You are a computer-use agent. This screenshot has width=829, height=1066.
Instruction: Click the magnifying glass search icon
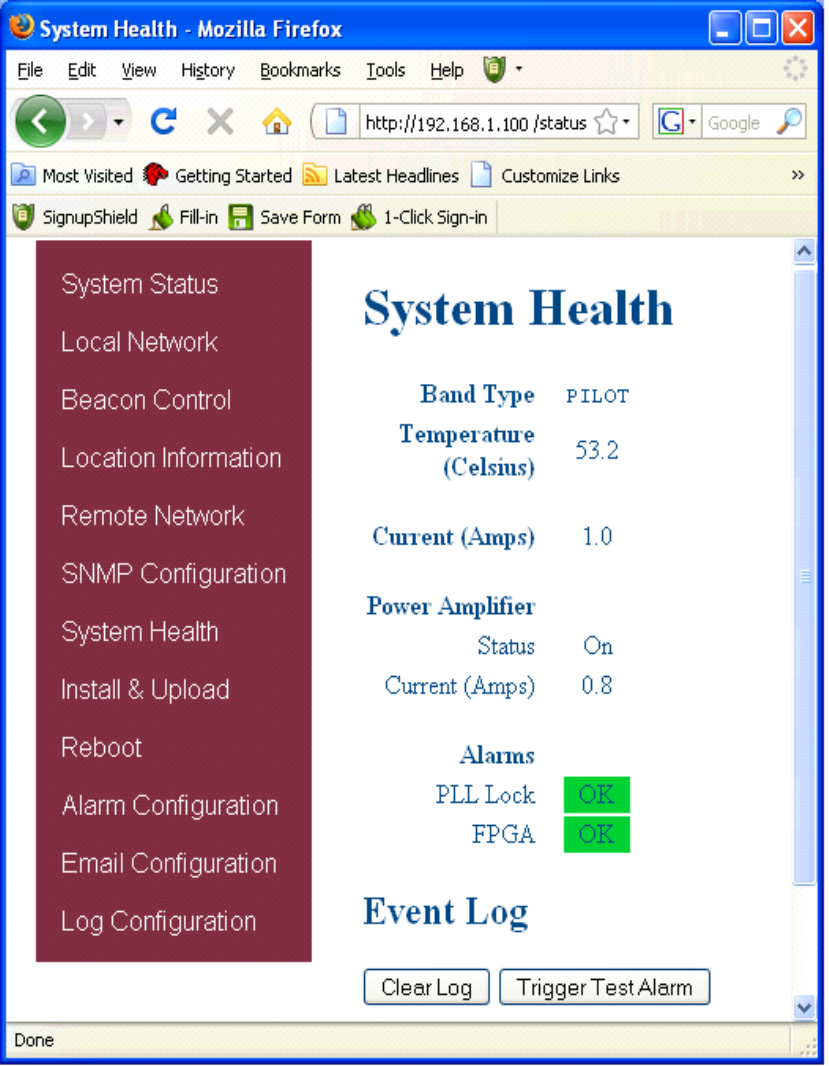(790, 122)
